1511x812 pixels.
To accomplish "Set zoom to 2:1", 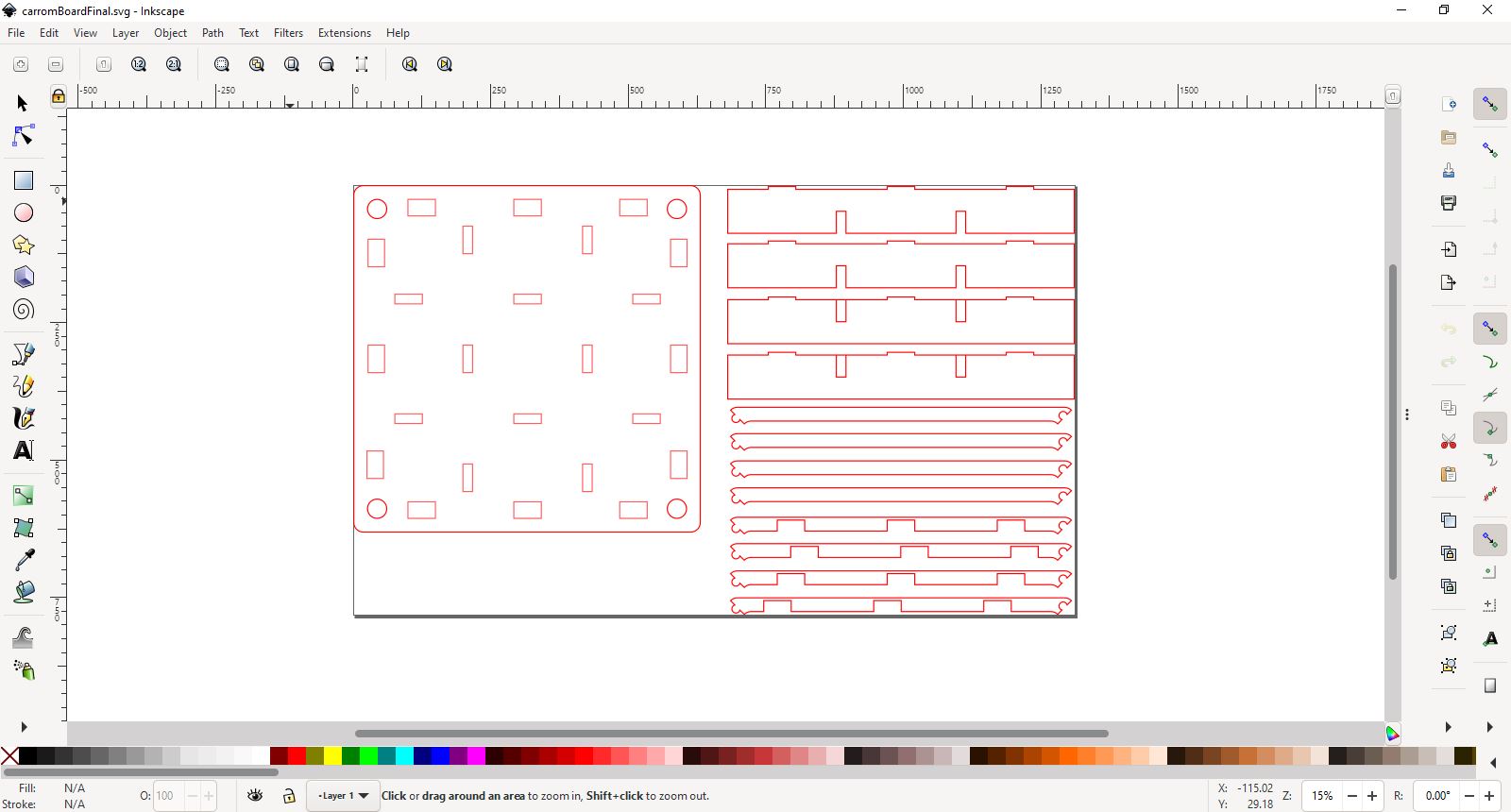I will (x=174, y=64).
